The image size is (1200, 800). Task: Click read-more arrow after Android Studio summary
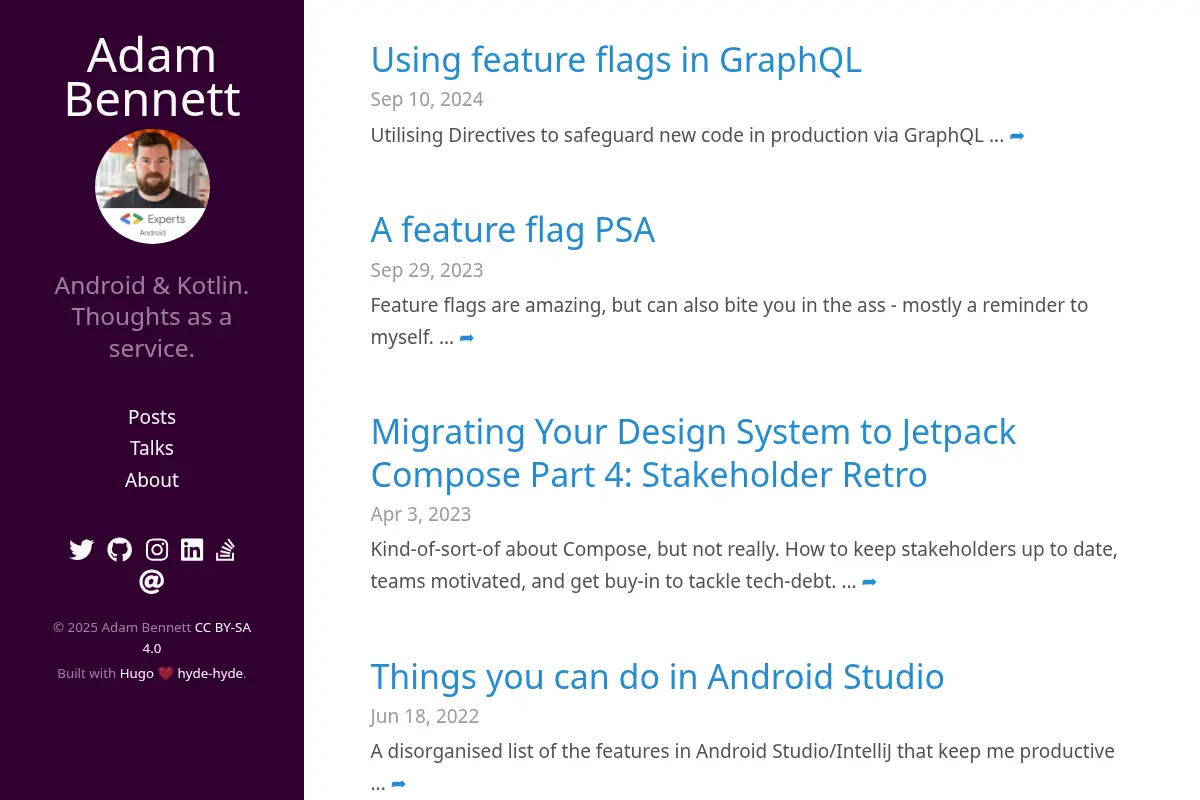click(398, 784)
